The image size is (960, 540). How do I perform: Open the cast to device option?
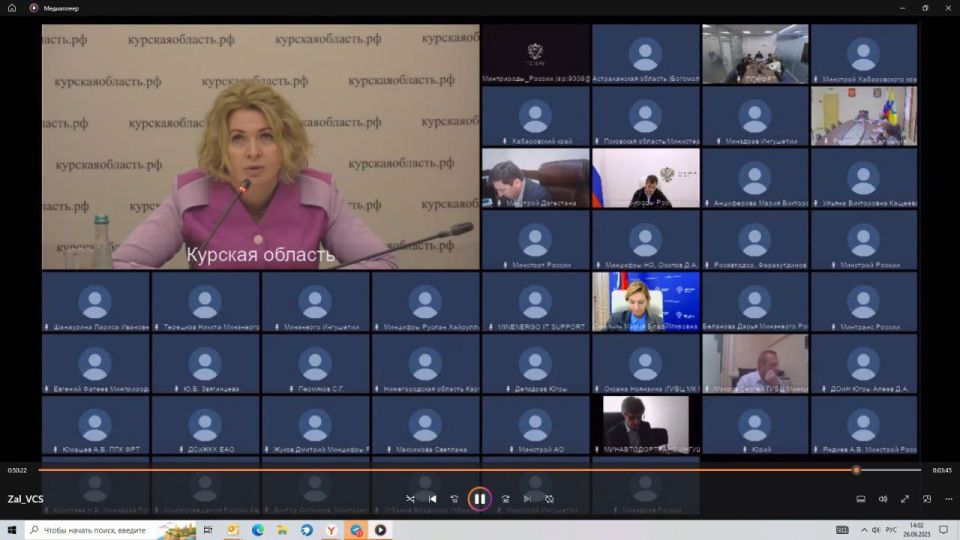tap(860, 499)
